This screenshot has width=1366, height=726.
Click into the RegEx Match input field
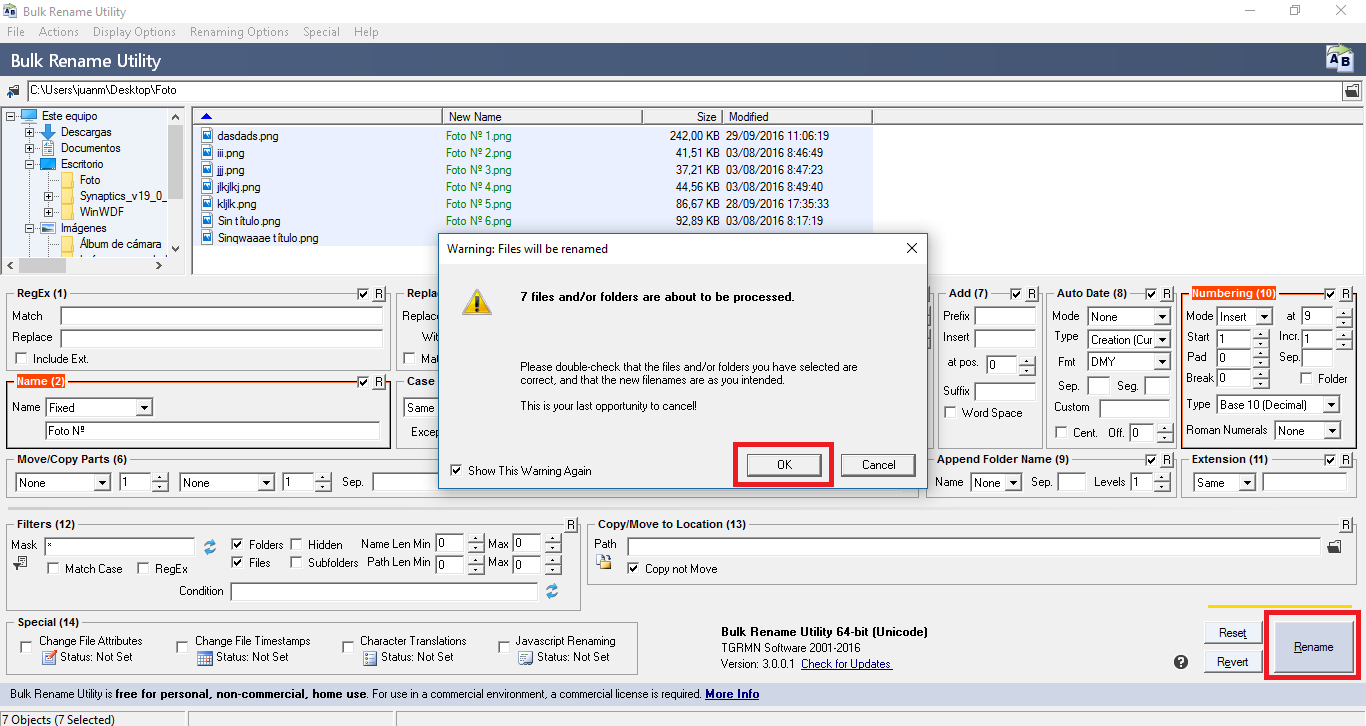point(221,316)
